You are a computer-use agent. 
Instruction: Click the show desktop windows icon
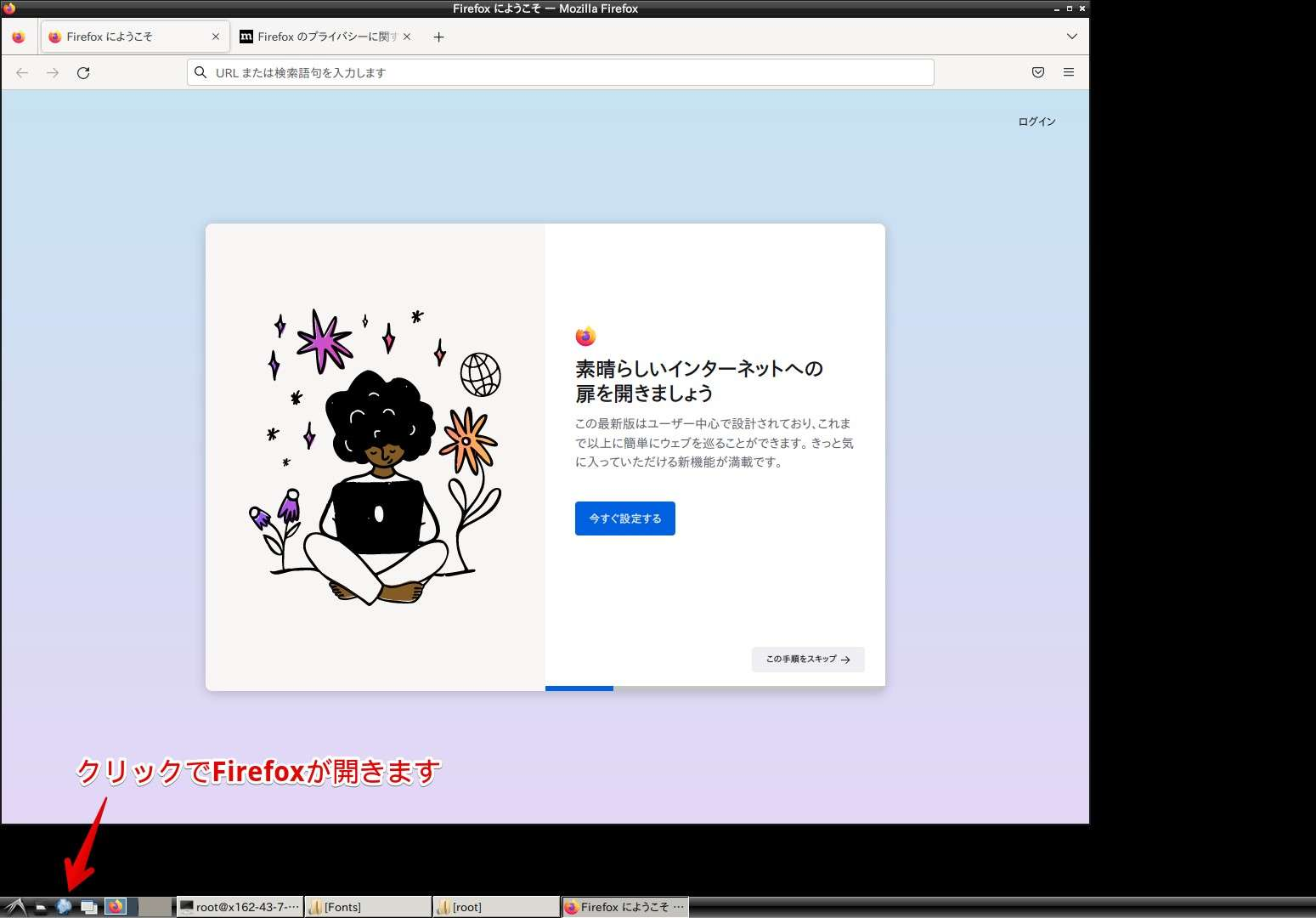click(88, 907)
